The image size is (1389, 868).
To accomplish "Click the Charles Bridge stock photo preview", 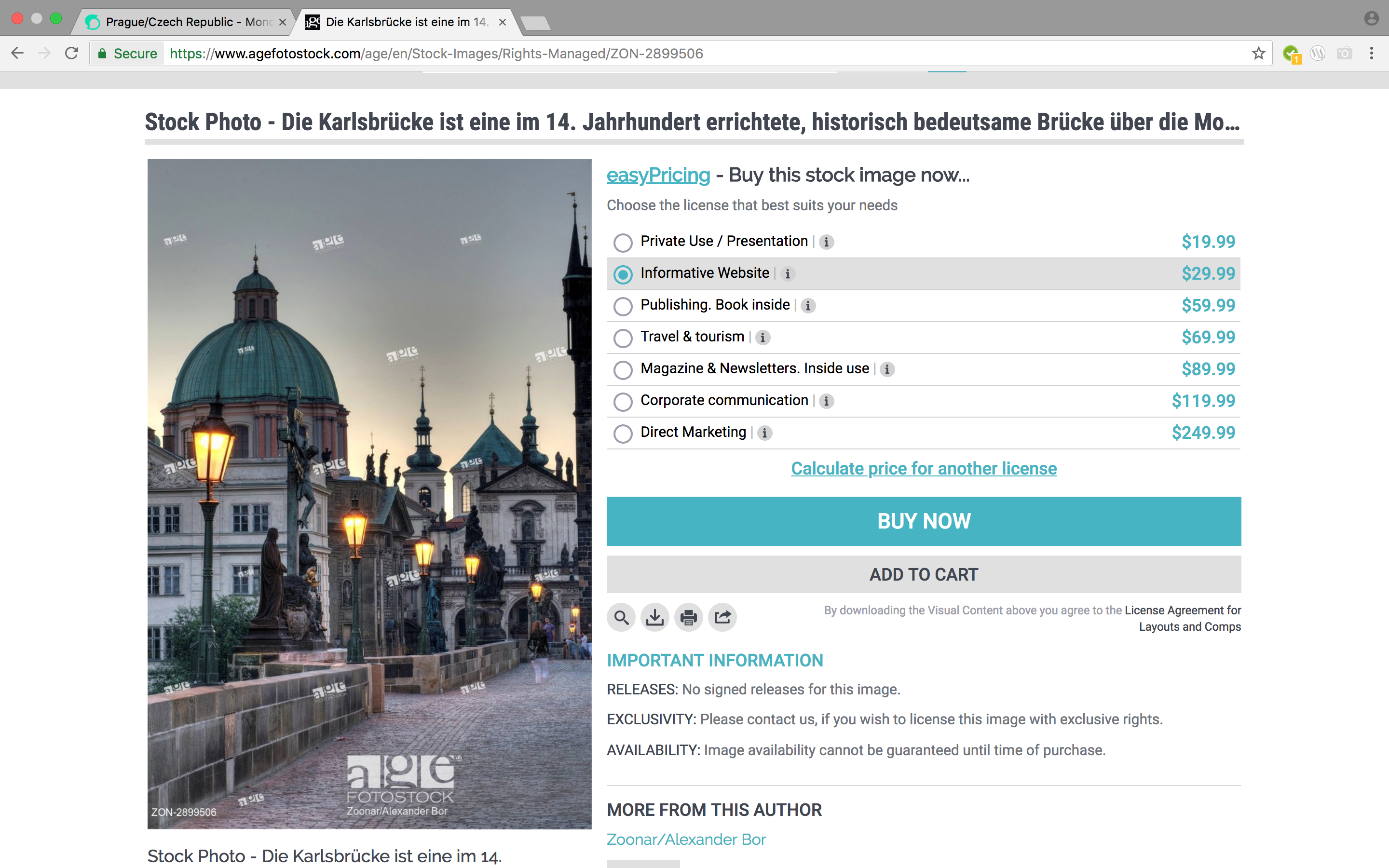I will click(369, 494).
